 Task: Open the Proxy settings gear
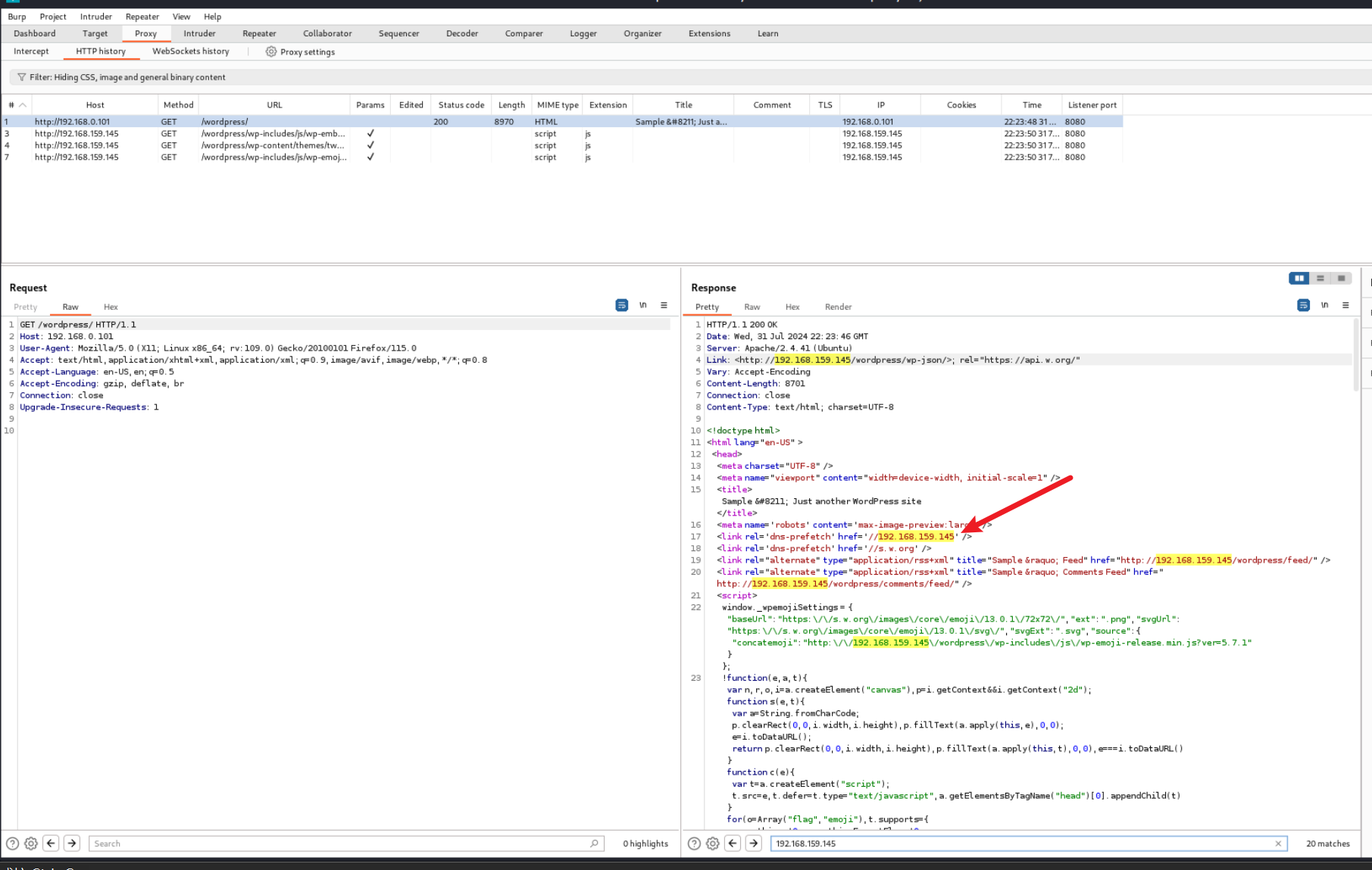tap(270, 51)
